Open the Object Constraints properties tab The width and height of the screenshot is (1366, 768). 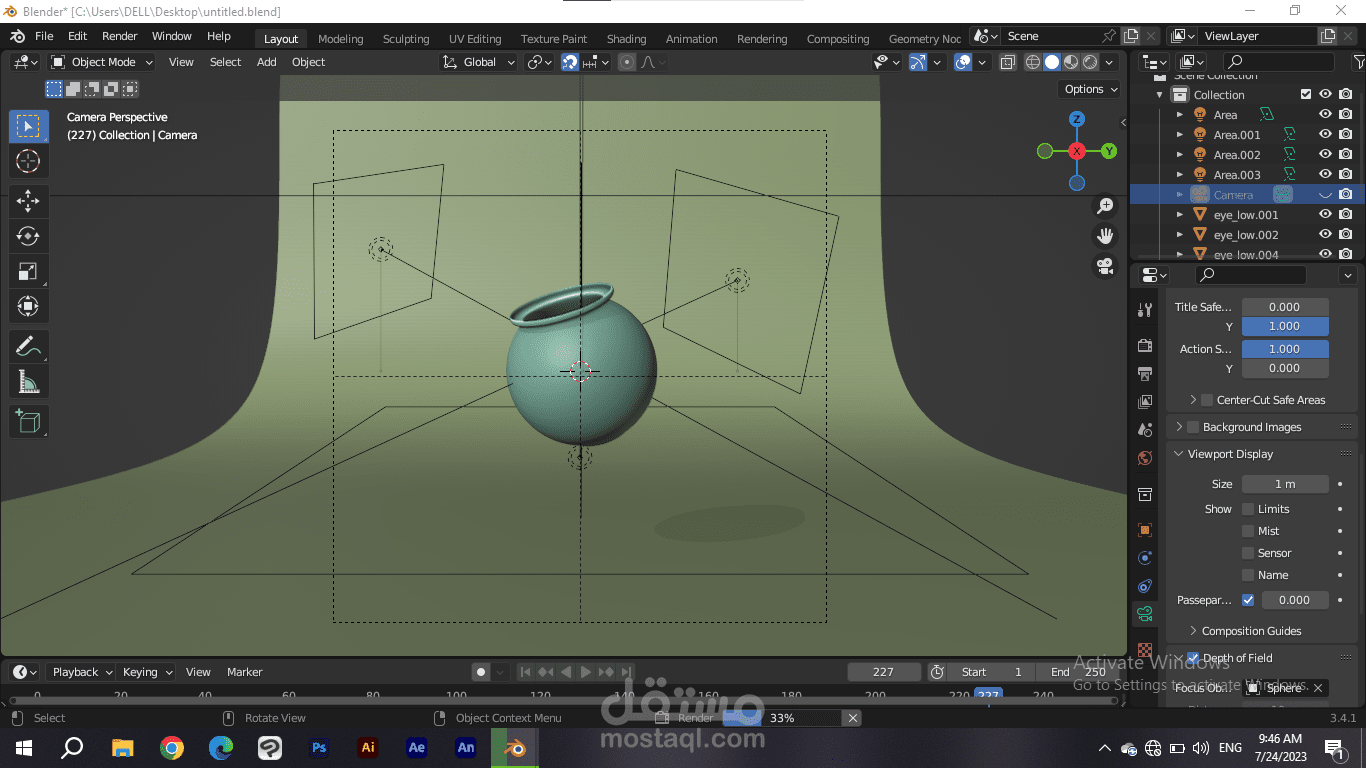tap(1145, 586)
